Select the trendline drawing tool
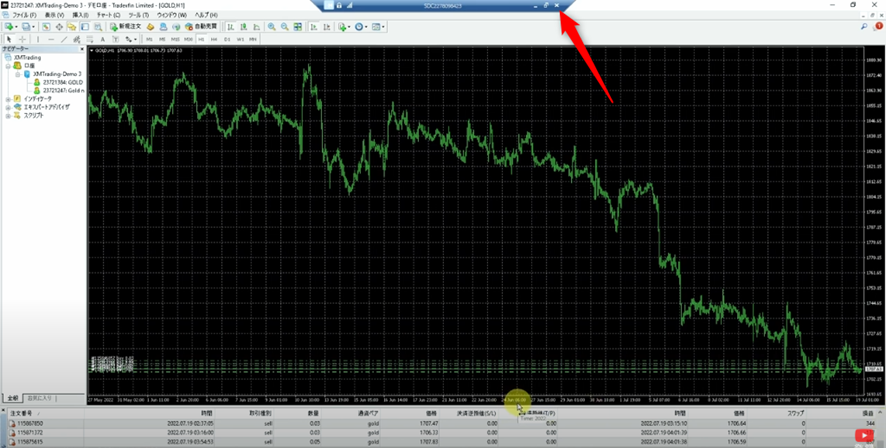This screenshot has width=886, height=448. click(64, 39)
